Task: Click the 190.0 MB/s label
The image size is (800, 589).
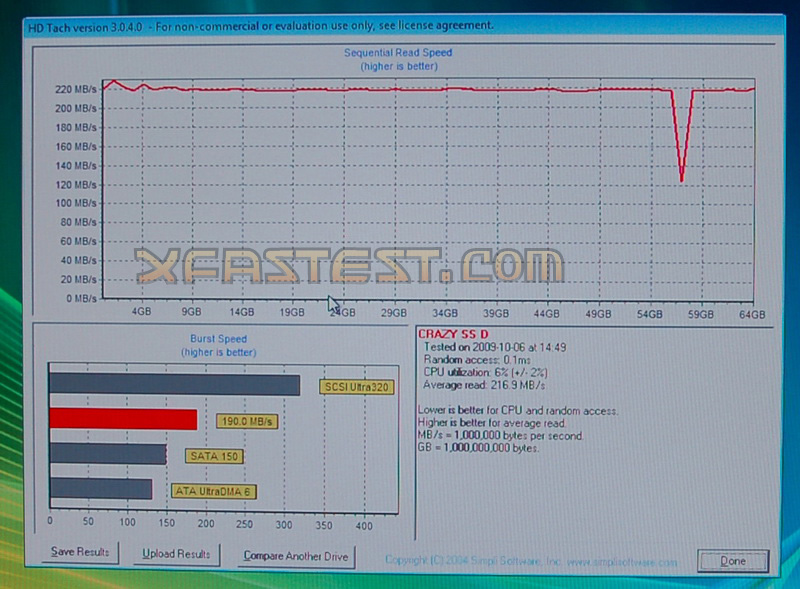Action: pyautogui.click(x=247, y=422)
